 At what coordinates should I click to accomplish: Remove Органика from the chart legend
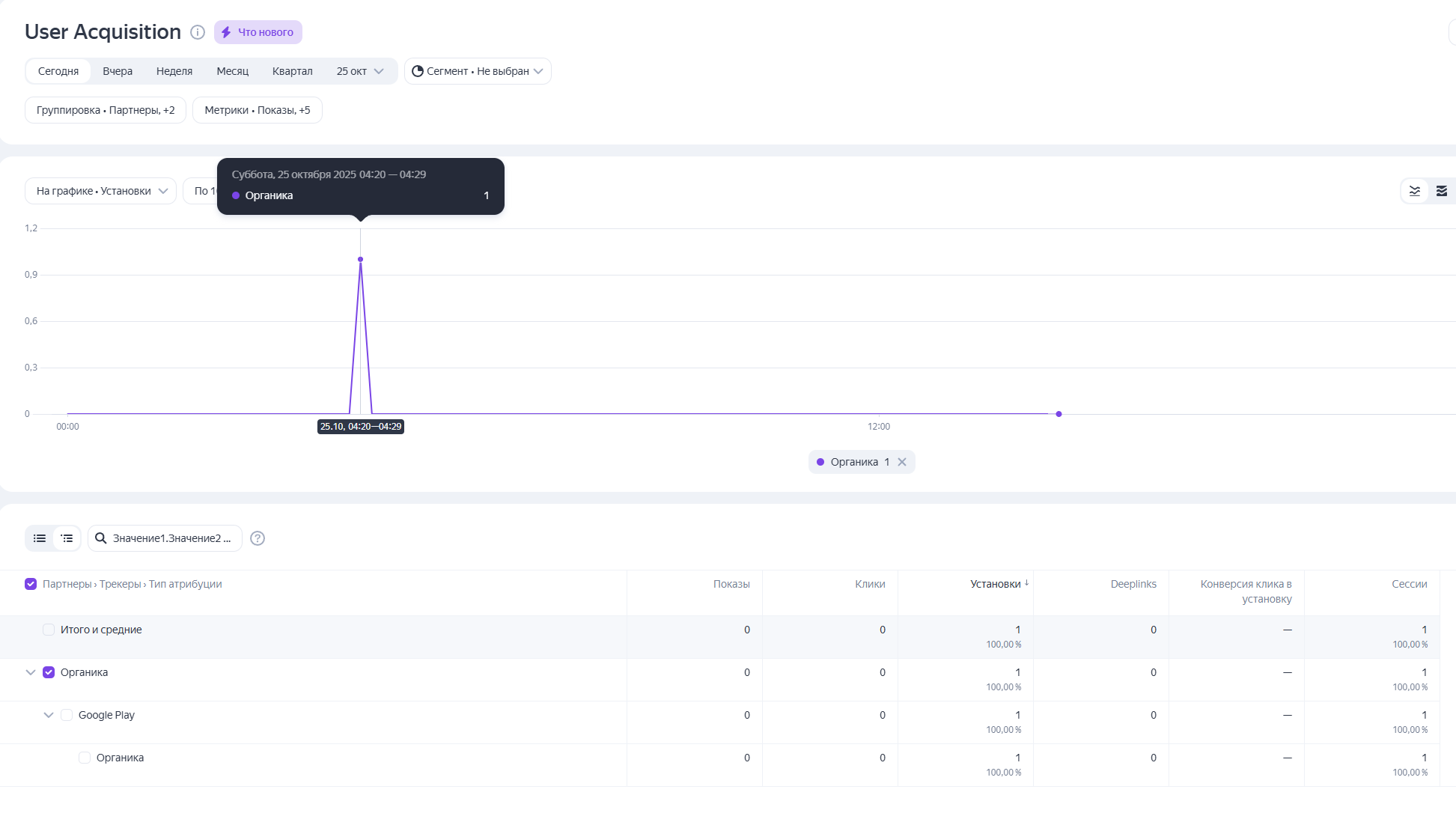(902, 462)
